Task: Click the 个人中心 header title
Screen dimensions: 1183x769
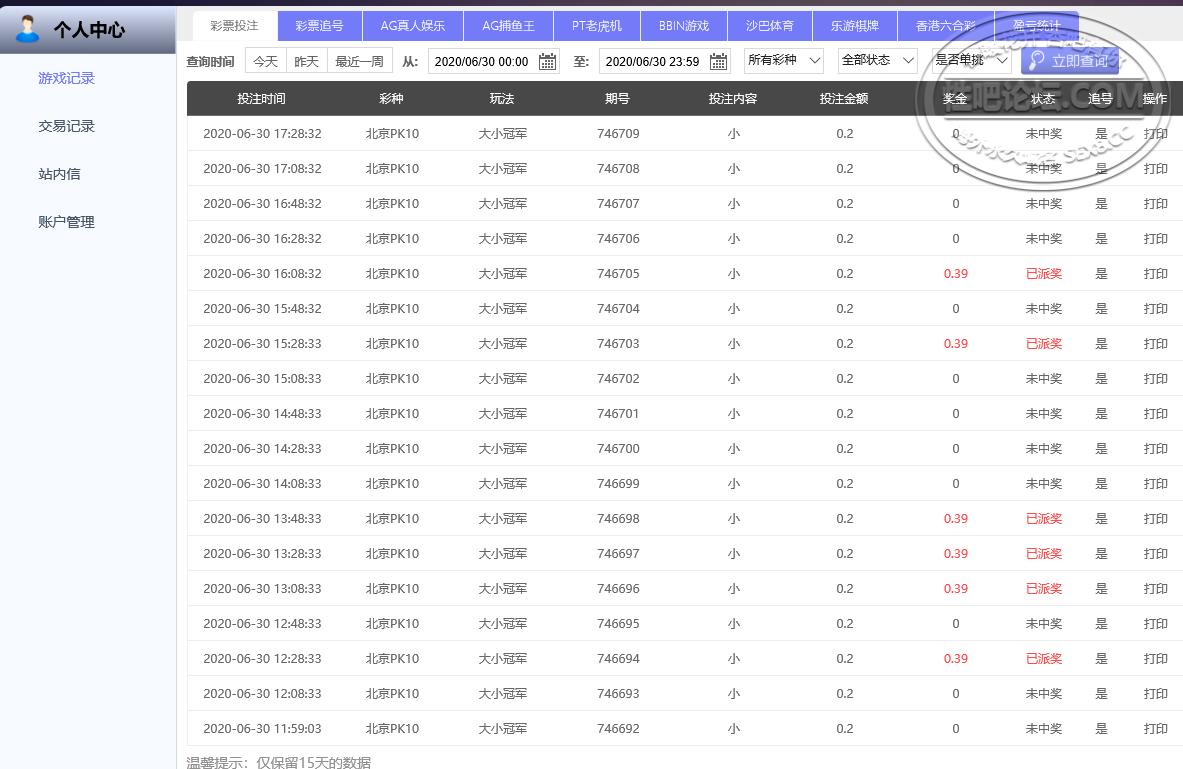Action: point(89,30)
